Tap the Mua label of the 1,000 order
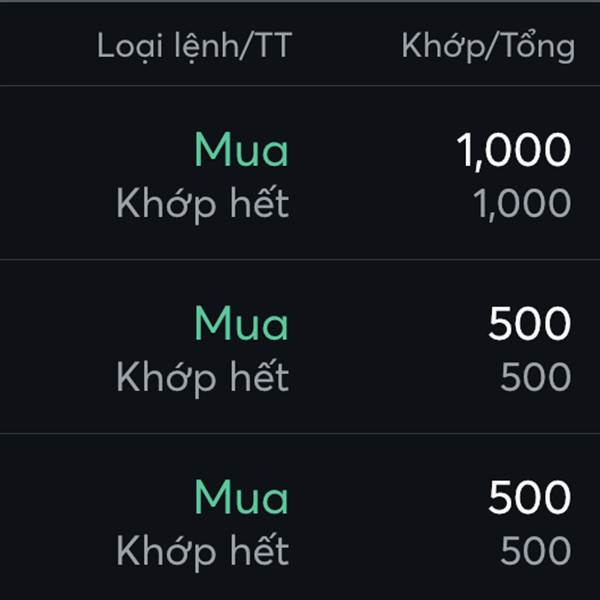The width and height of the screenshot is (600, 600). pos(241,149)
